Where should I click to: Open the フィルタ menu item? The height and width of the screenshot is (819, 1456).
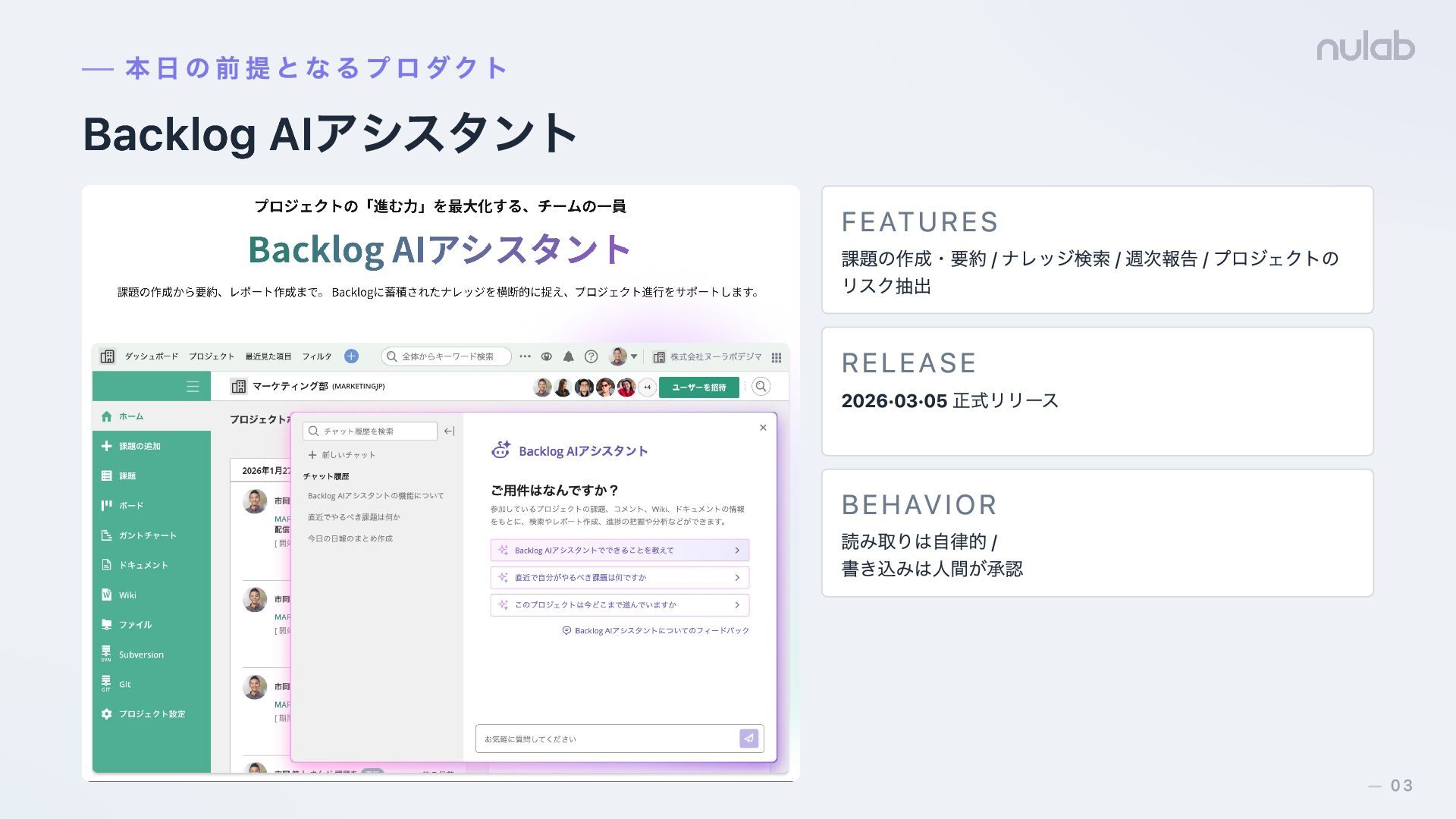tap(317, 356)
